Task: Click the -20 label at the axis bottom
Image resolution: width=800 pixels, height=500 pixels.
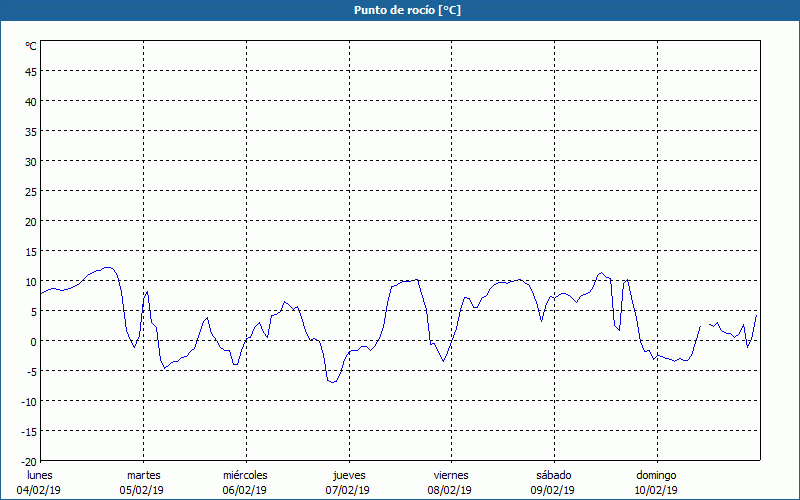Action: tap(28, 461)
